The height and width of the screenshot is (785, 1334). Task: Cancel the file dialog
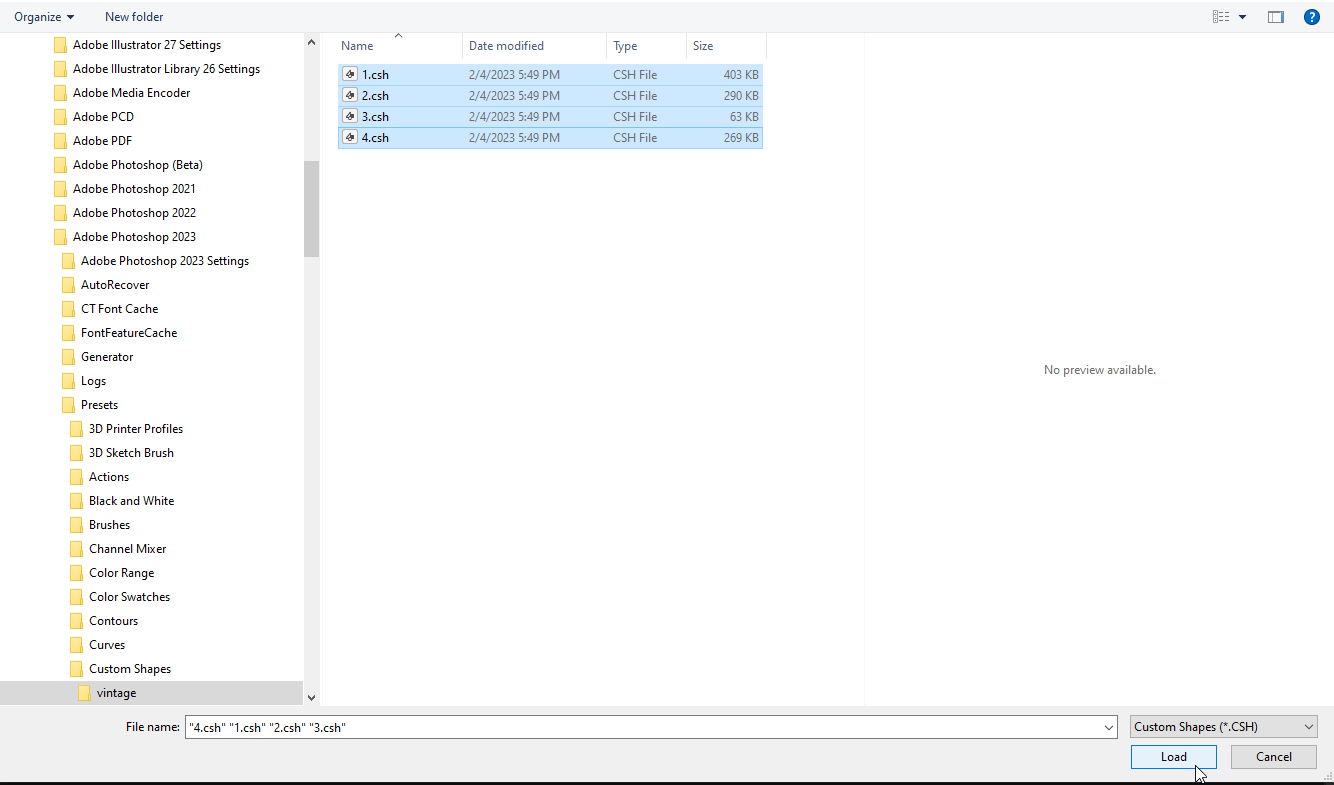[x=1273, y=756]
